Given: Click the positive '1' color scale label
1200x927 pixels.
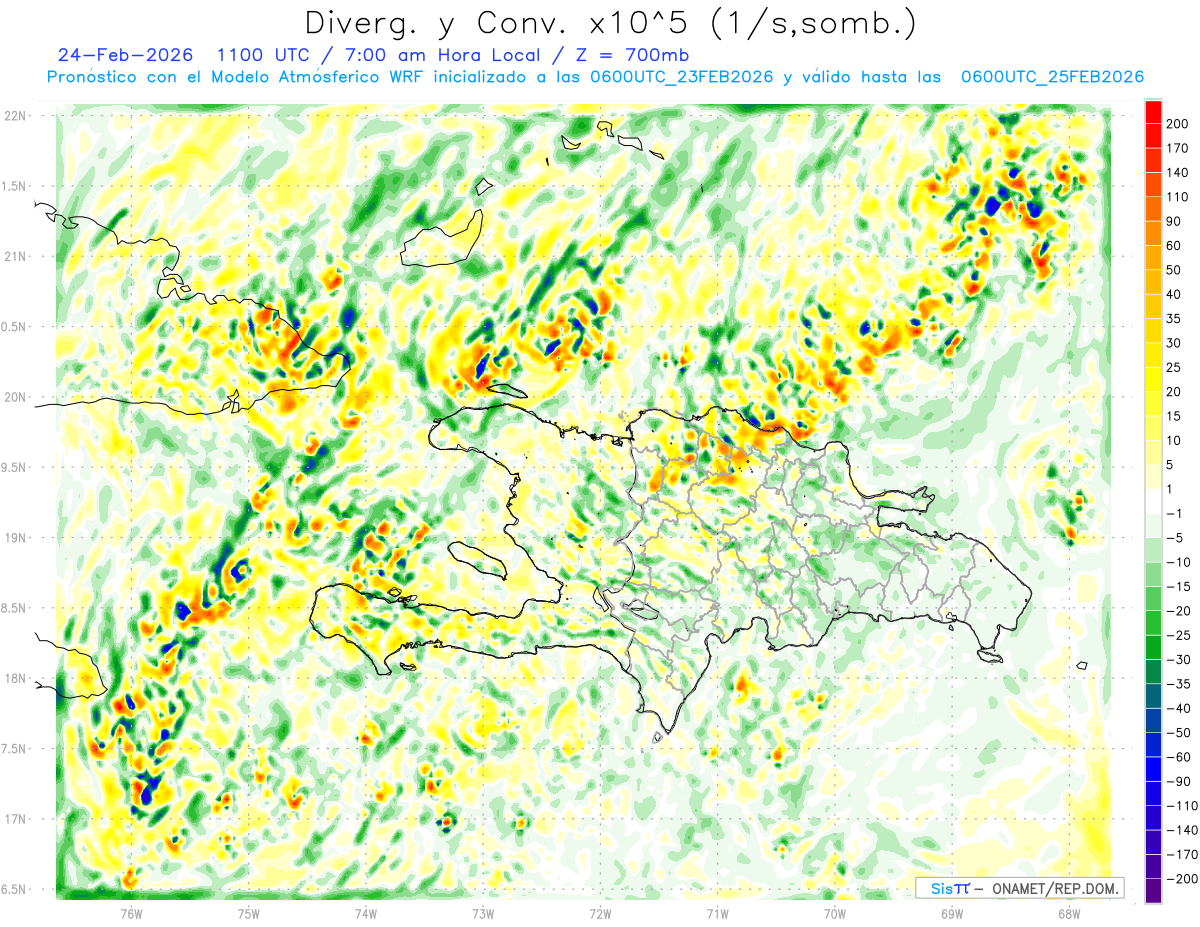Looking at the screenshot, I should pyautogui.click(x=1171, y=489).
